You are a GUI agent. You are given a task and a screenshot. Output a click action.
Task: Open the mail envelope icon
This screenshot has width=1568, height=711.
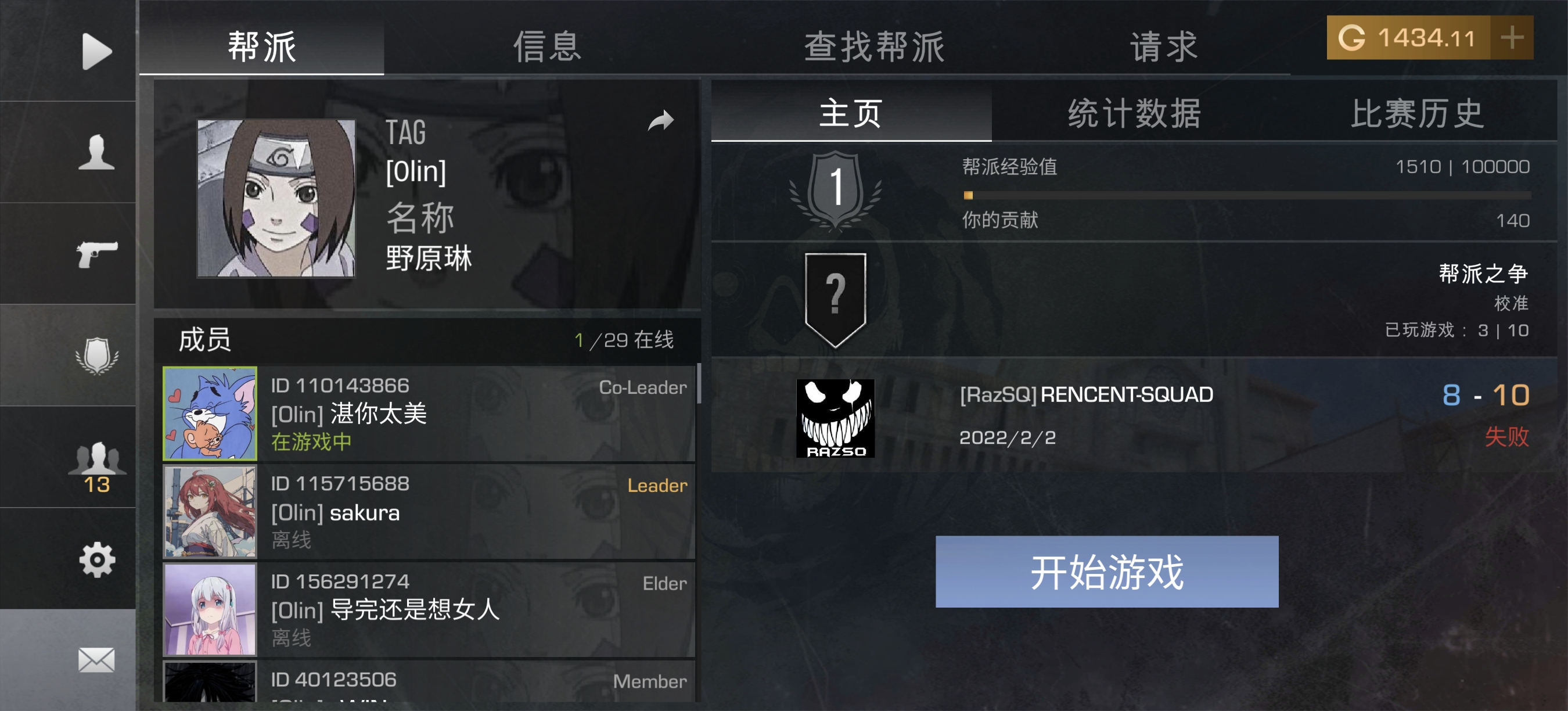click(97, 660)
